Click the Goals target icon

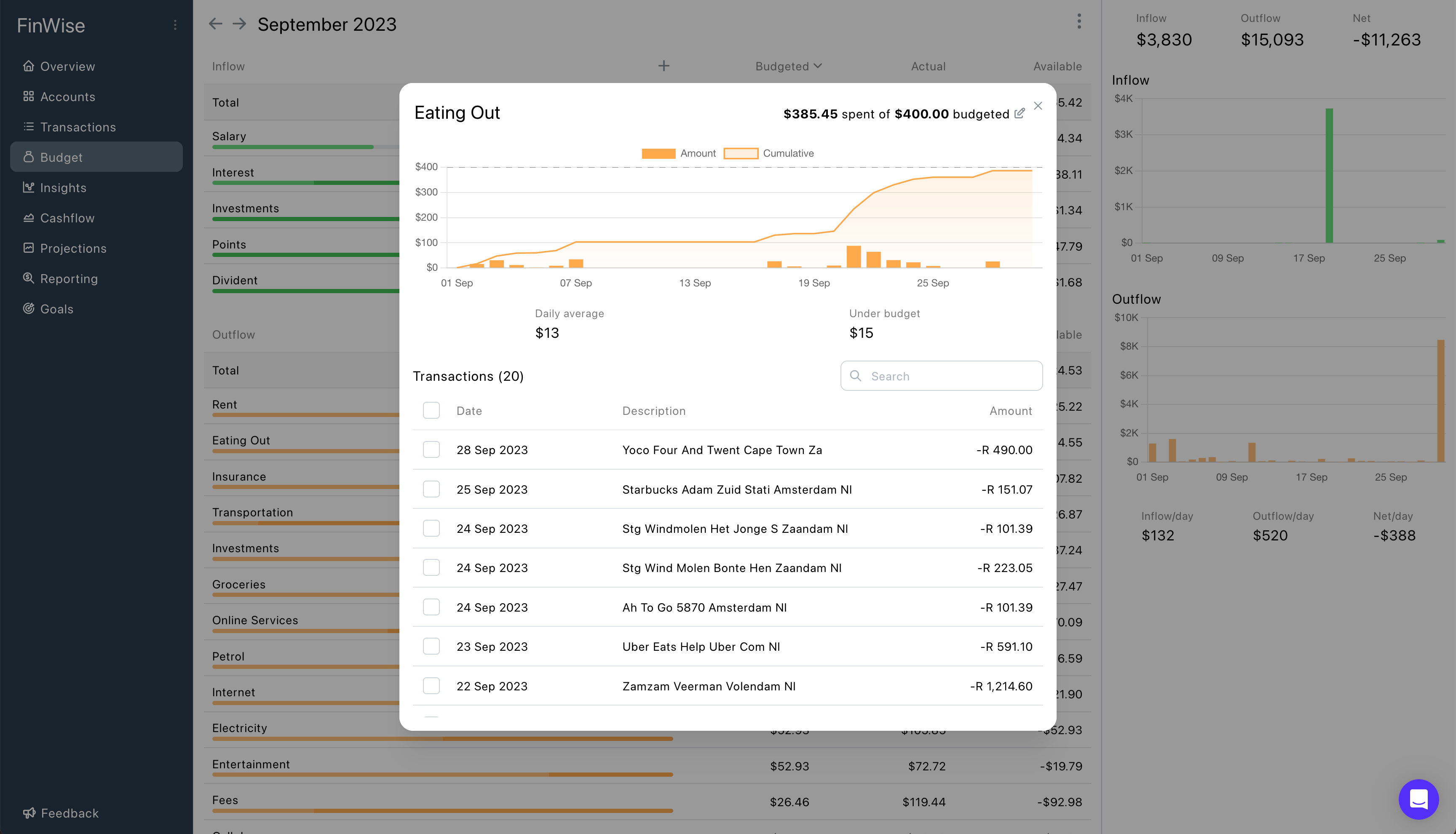[x=29, y=309]
